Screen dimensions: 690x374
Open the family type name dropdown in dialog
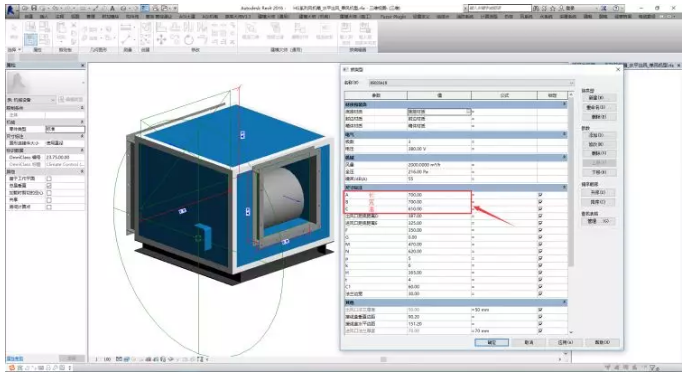572,83
